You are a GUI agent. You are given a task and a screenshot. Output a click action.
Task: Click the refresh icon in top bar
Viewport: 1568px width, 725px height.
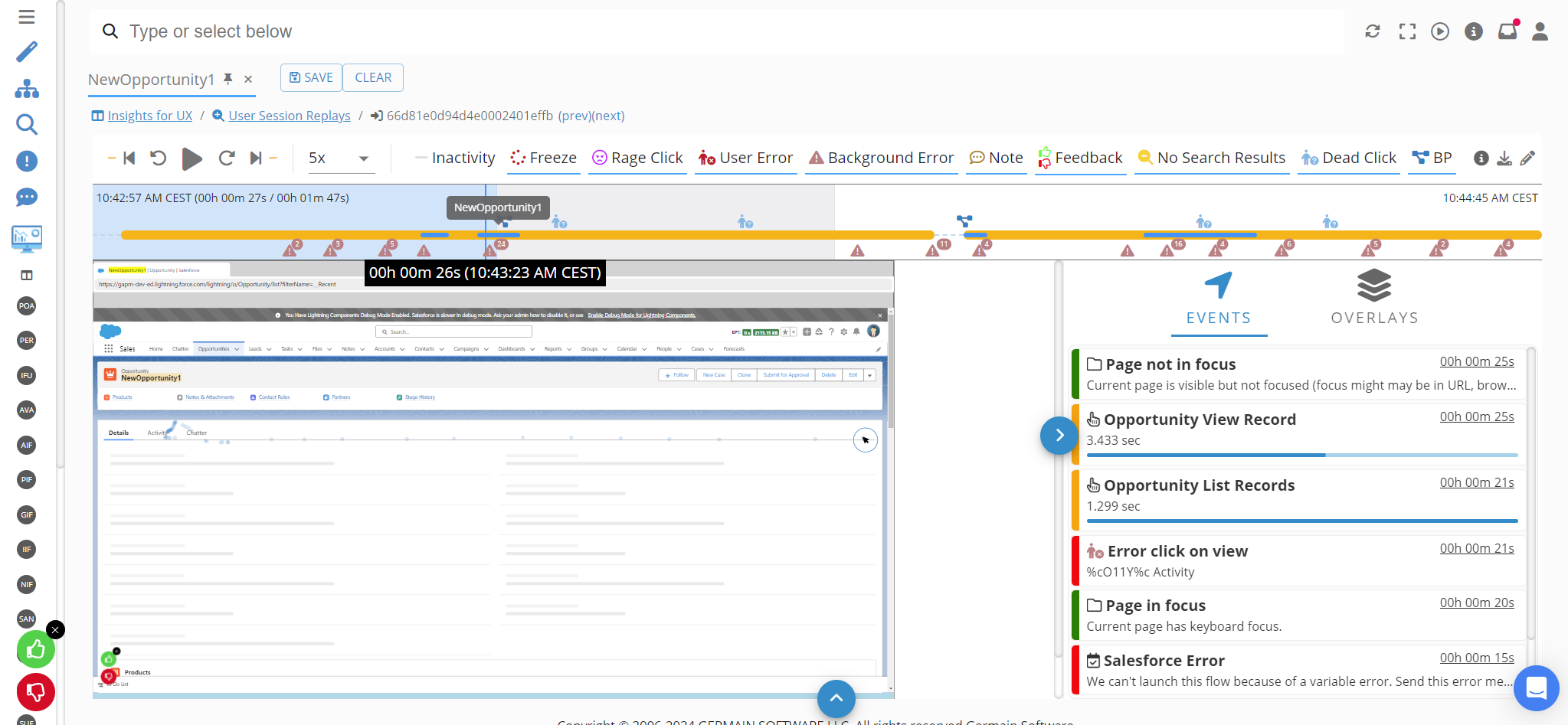click(x=1373, y=31)
